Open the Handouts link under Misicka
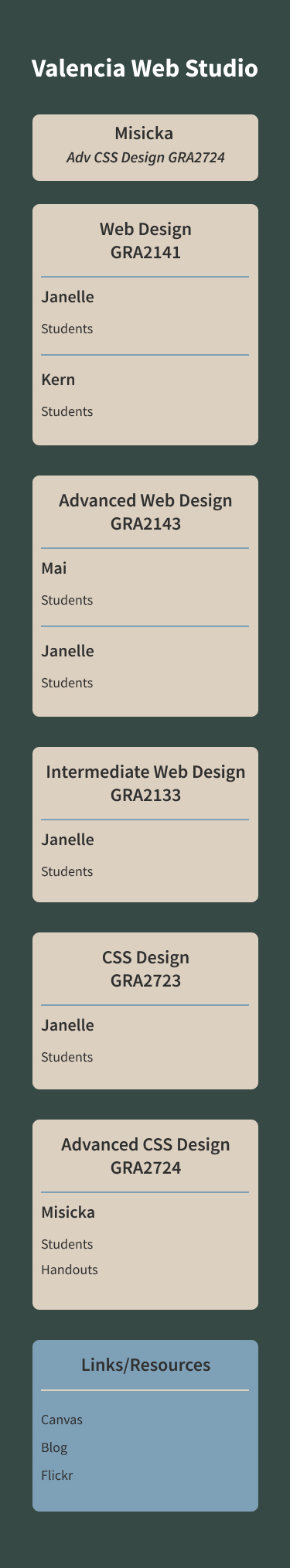Image resolution: width=290 pixels, height=1568 pixels. click(x=70, y=1270)
